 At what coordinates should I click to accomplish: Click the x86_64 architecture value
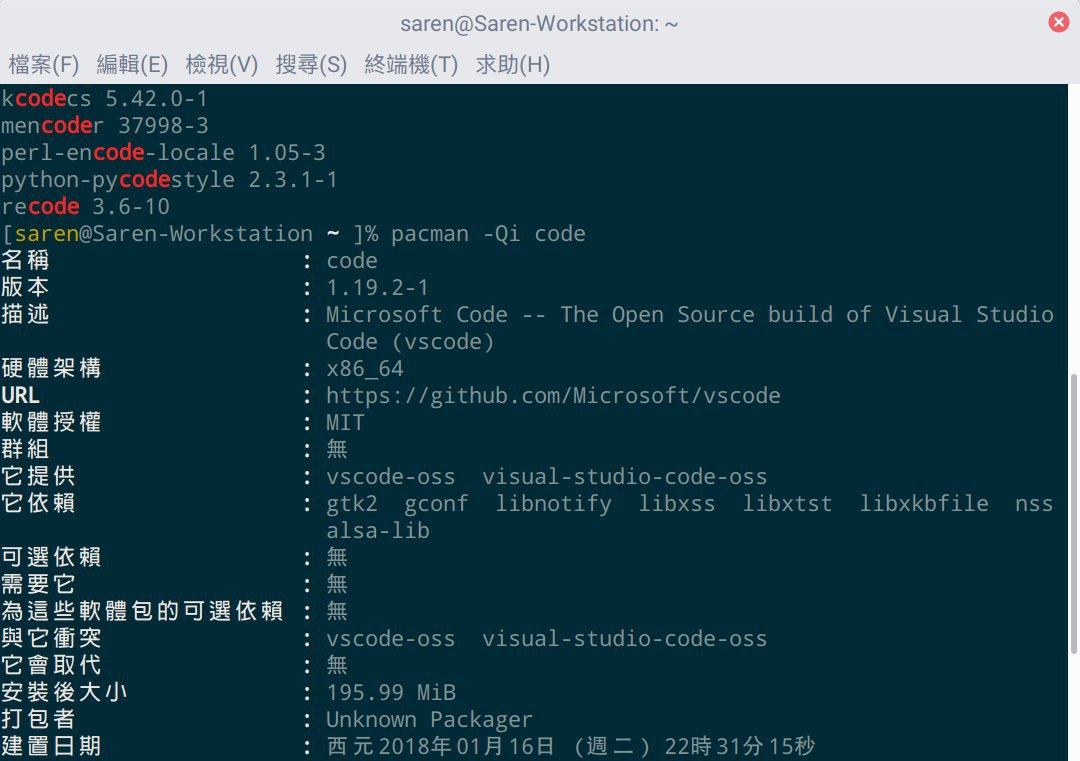tap(365, 369)
